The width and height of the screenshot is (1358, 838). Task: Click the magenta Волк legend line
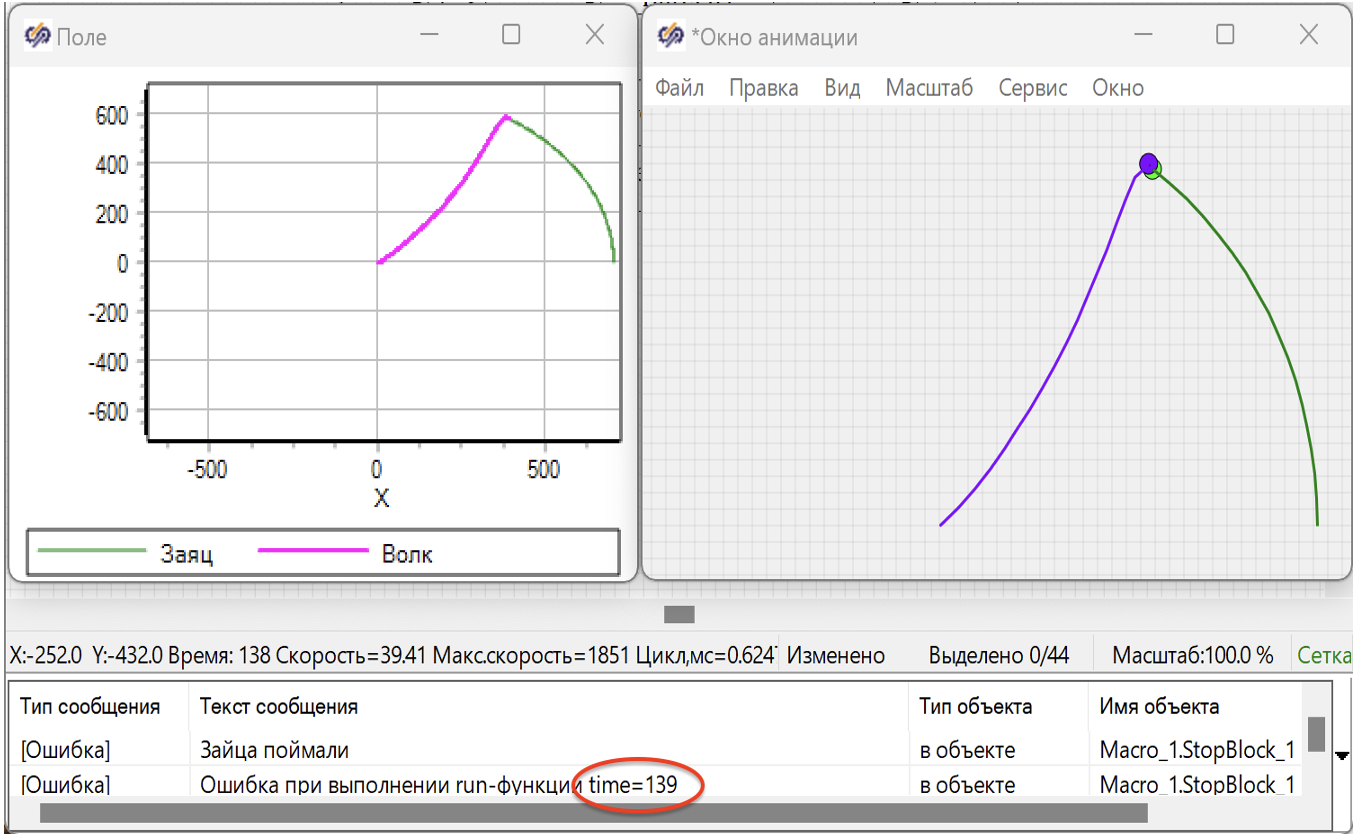(313, 550)
